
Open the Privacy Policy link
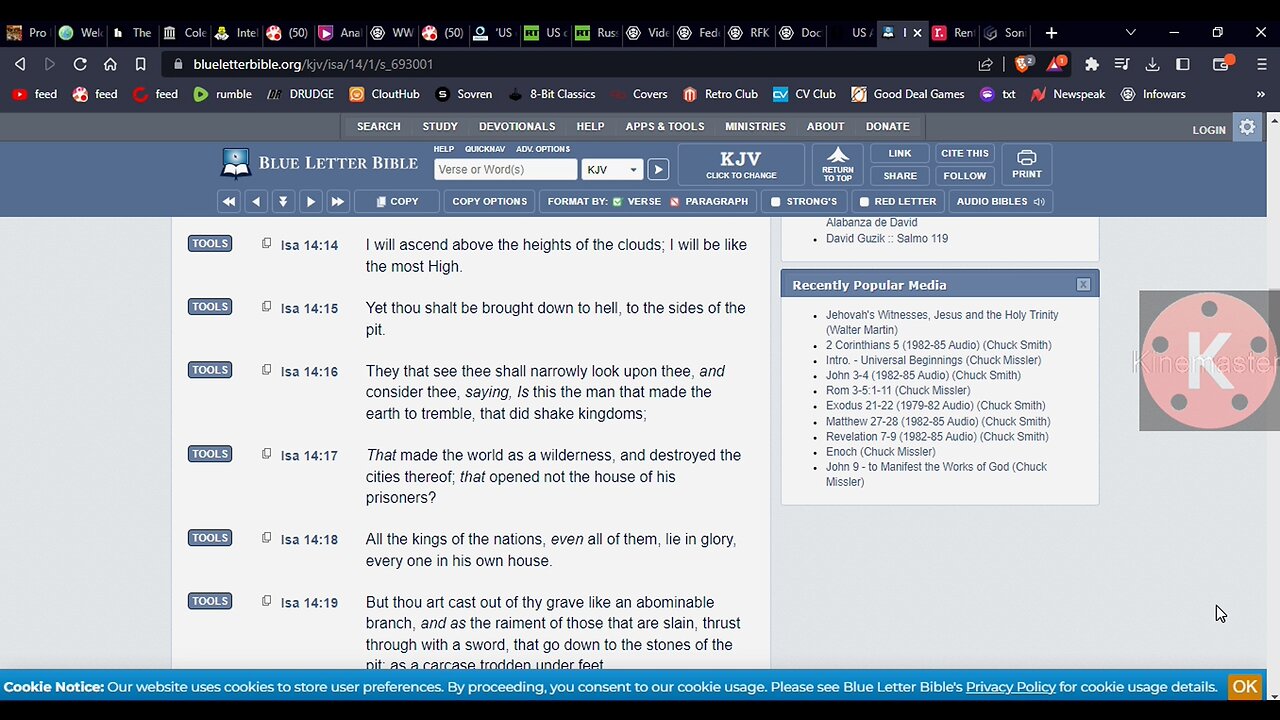pos(1010,687)
